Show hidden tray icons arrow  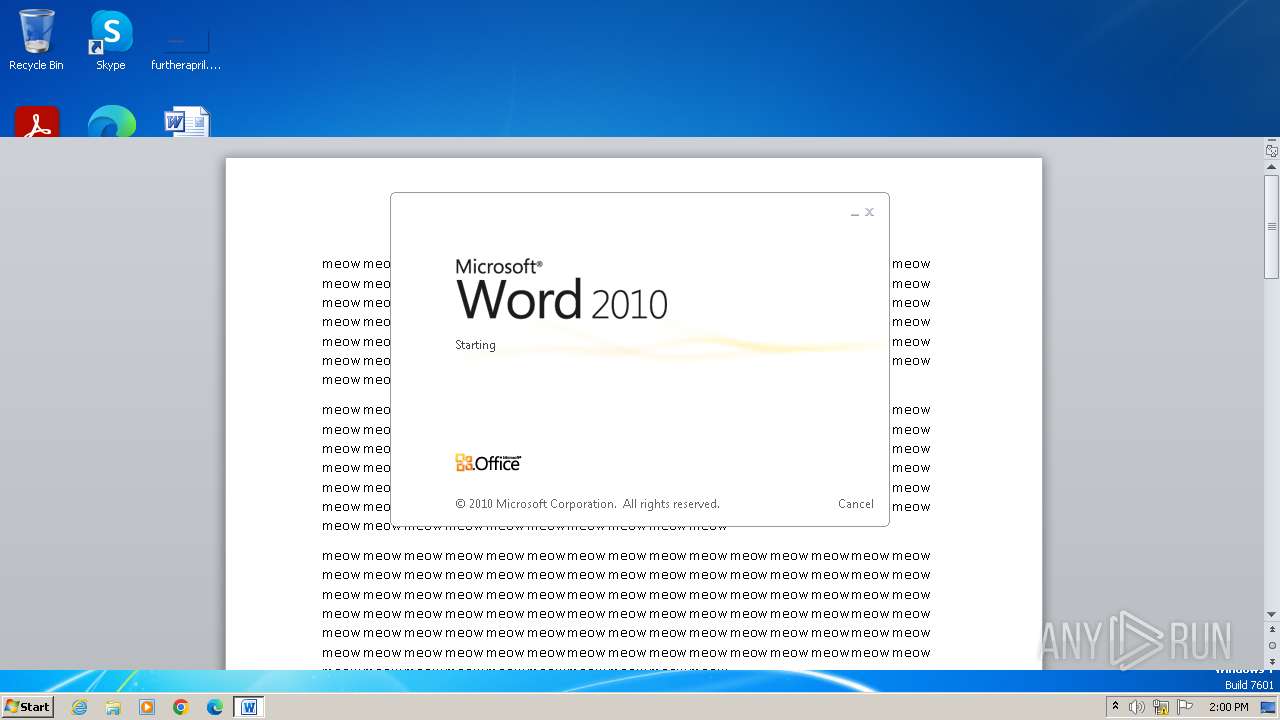pos(1115,707)
